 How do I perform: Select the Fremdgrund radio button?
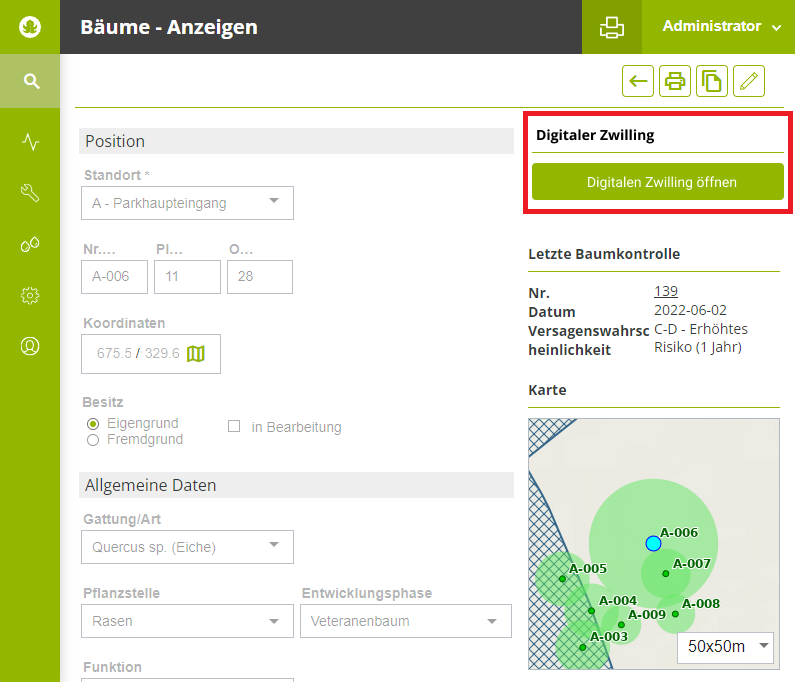pyautogui.click(x=93, y=440)
